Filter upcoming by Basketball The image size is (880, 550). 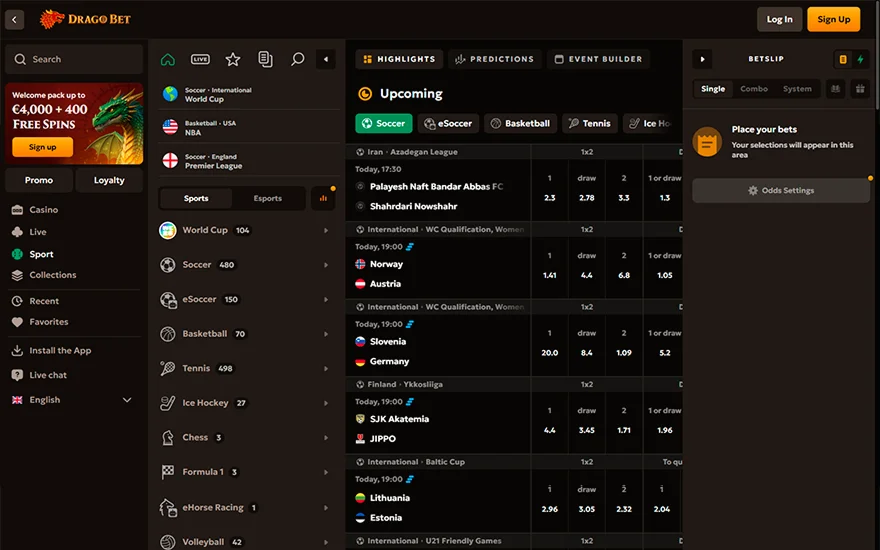click(x=520, y=124)
